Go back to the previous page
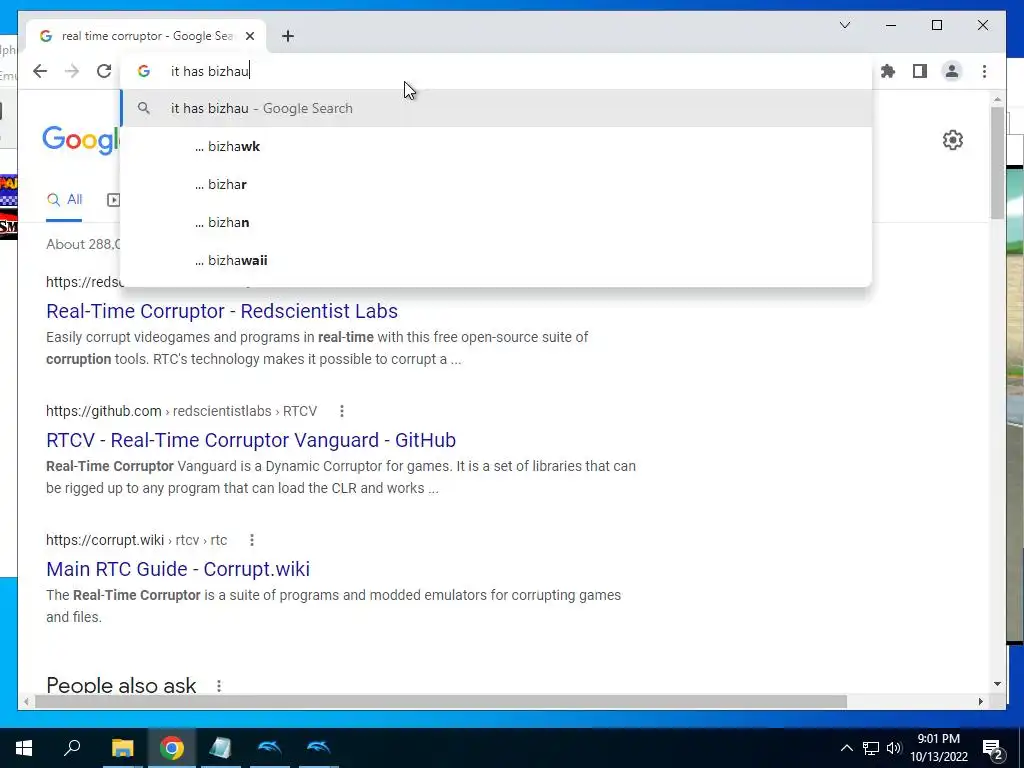The image size is (1024, 768). point(40,71)
